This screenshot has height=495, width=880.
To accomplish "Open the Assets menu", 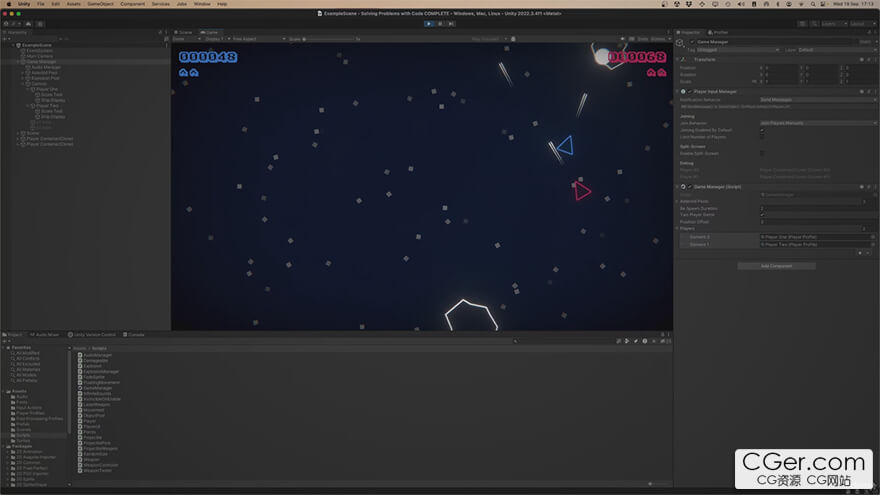I will coord(74,4).
